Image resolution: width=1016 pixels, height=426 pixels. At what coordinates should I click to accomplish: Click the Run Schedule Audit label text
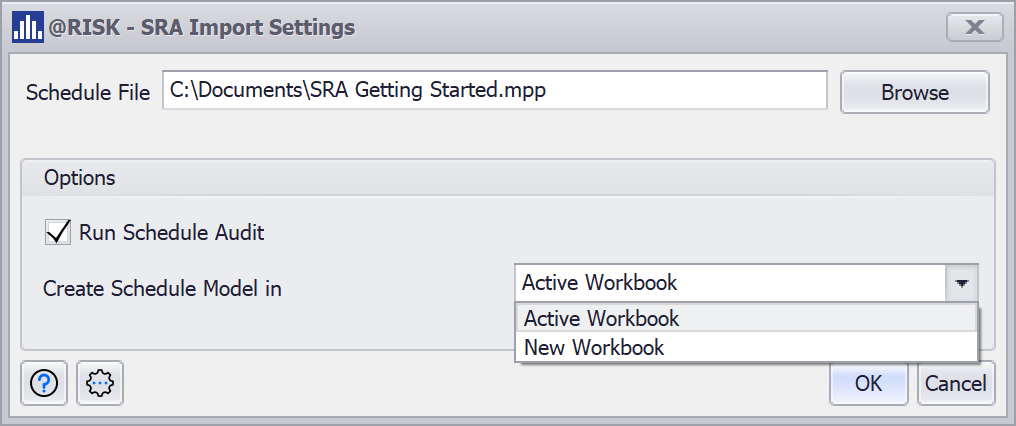[x=171, y=233]
